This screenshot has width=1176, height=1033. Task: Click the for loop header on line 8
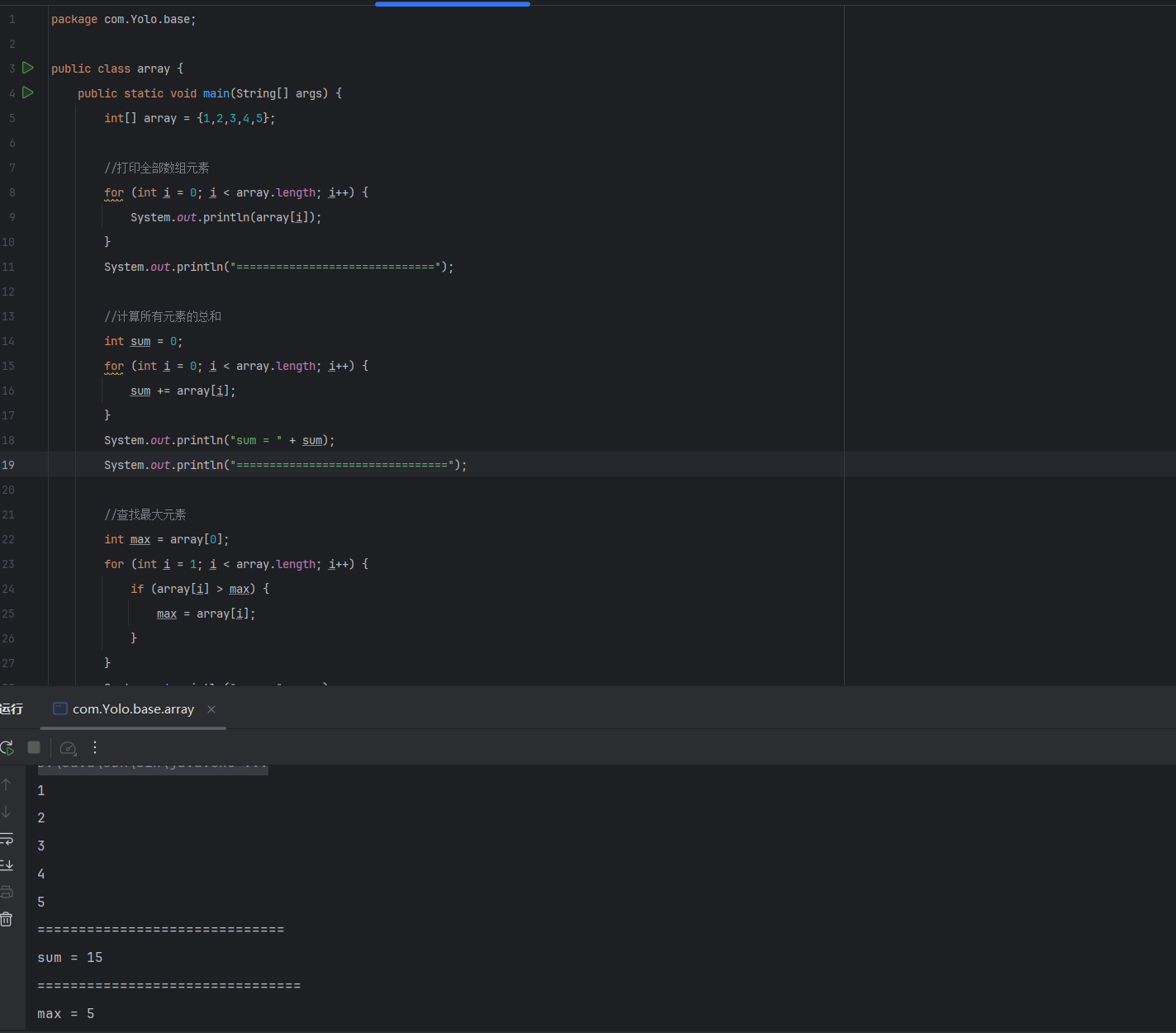236,192
